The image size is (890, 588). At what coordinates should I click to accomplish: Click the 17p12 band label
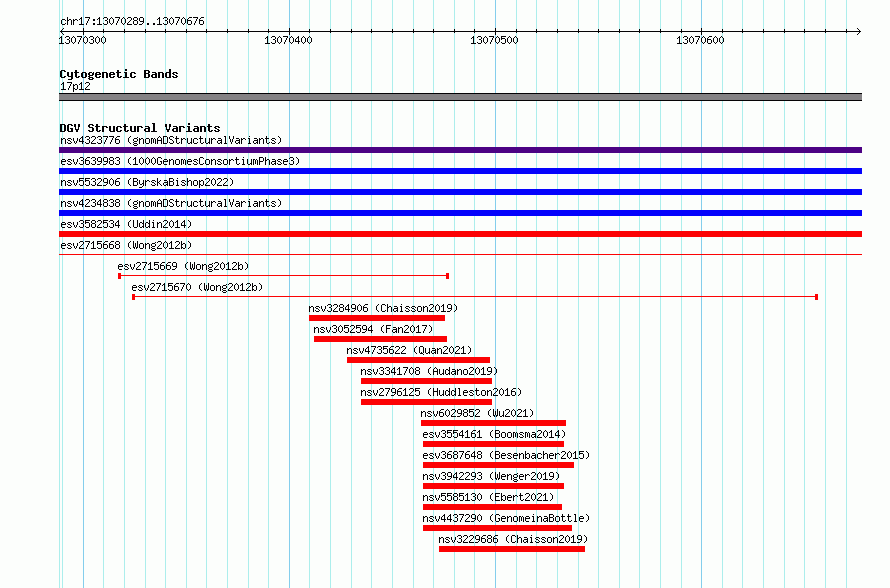pos(75,86)
